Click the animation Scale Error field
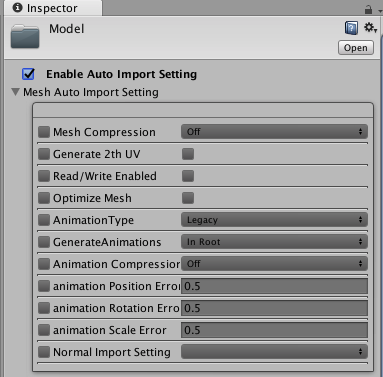This screenshot has height=377, width=383. tap(274, 330)
